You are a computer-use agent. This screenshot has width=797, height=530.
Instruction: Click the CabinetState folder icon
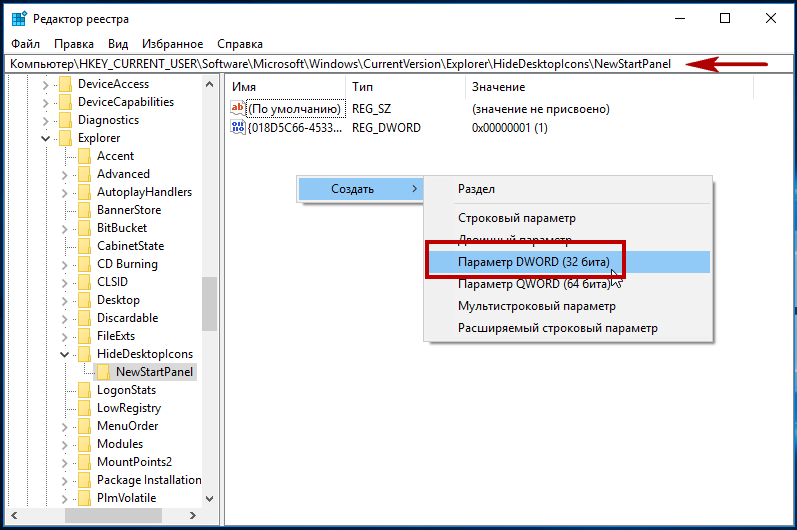[84, 246]
